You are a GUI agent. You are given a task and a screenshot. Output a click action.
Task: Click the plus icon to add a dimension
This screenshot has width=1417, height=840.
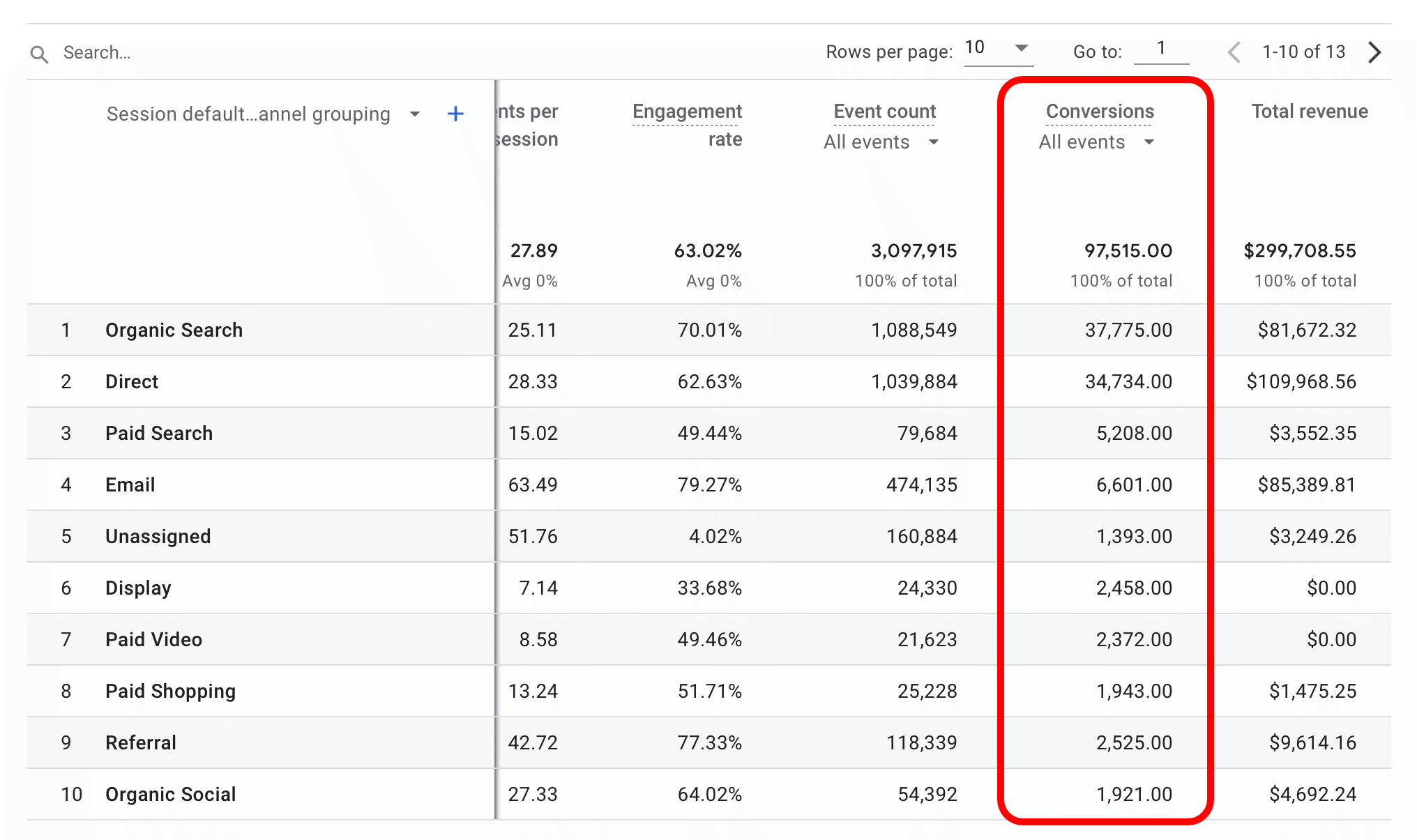click(x=455, y=113)
